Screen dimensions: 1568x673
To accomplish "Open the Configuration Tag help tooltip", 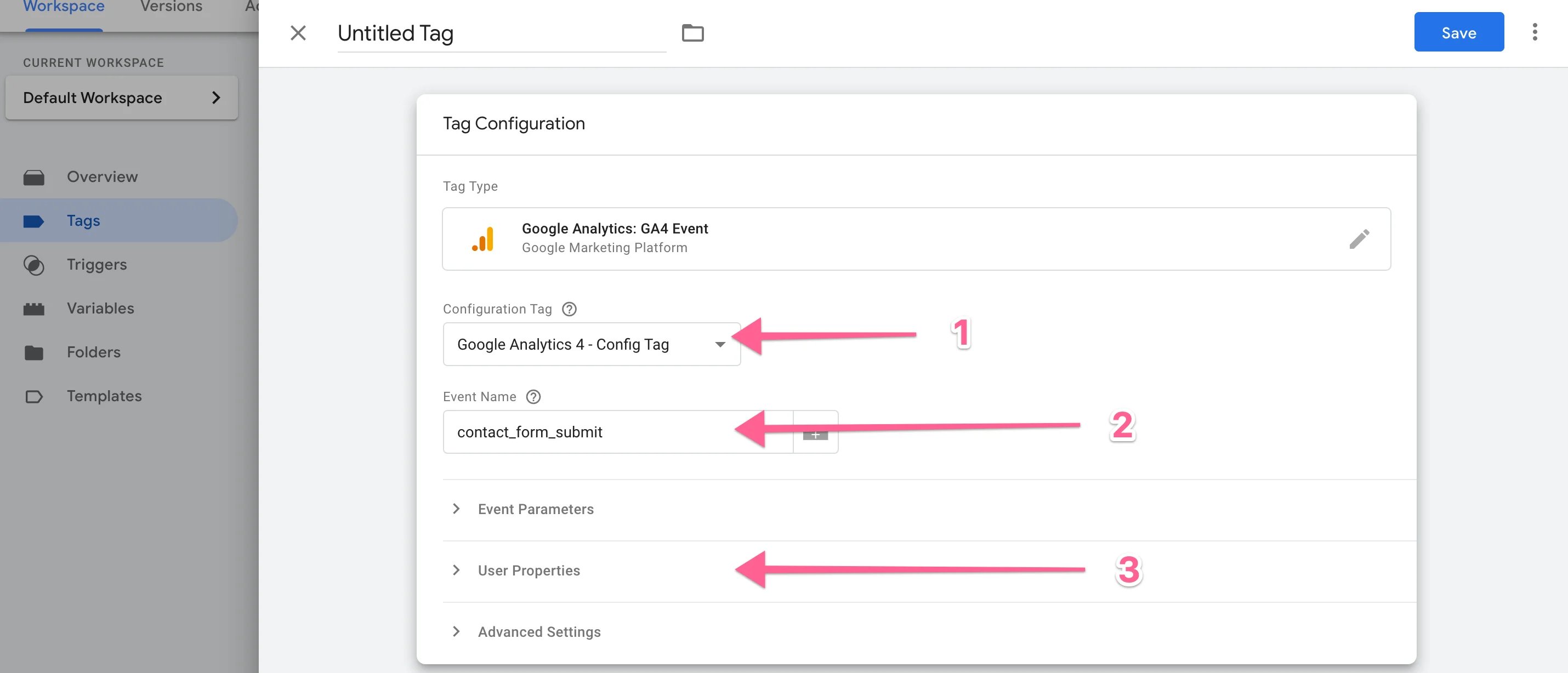I will [x=569, y=309].
